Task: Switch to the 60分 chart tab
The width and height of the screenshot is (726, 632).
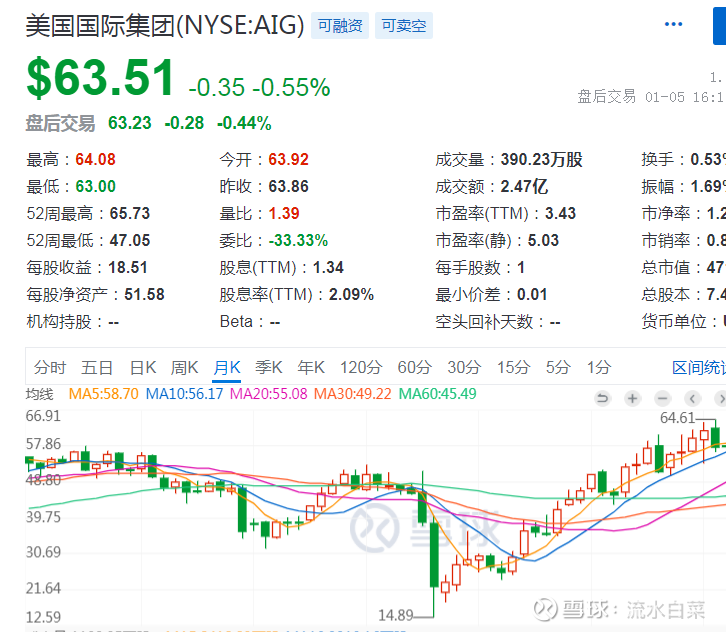Action: (414, 368)
